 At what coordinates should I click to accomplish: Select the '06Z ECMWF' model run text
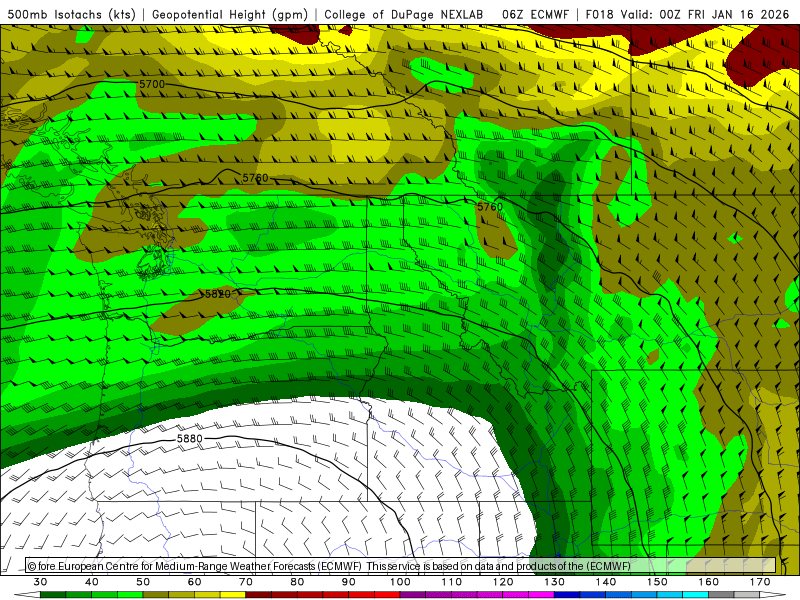tap(535, 14)
